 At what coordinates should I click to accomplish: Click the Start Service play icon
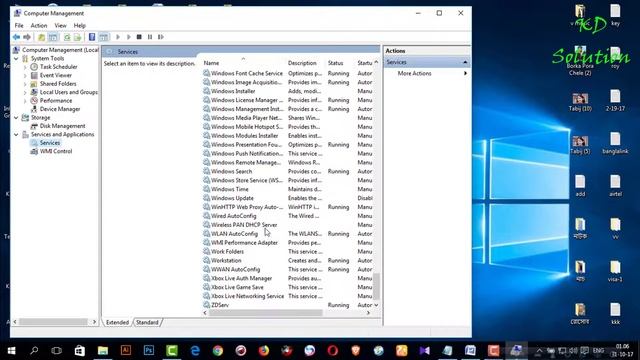click(x=118, y=37)
